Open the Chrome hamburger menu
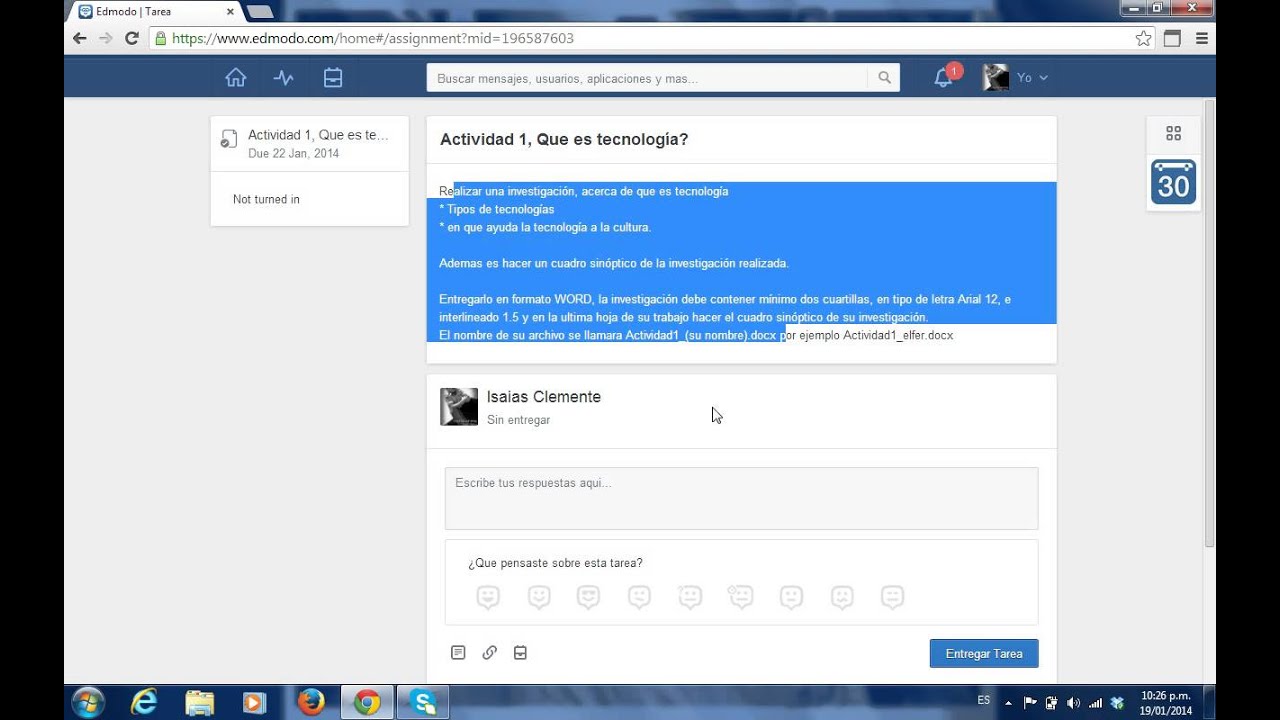This screenshot has height=720, width=1280. click(1202, 38)
